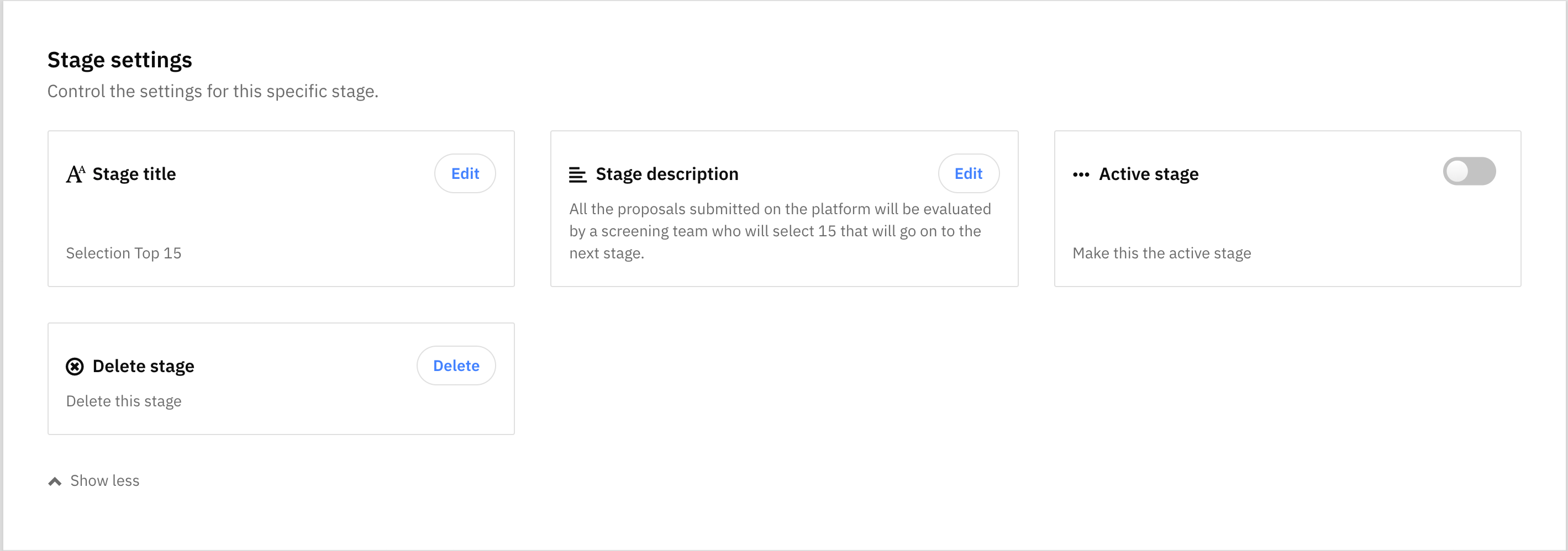
Task: Click the 'Stage title' card heading
Action: click(134, 174)
